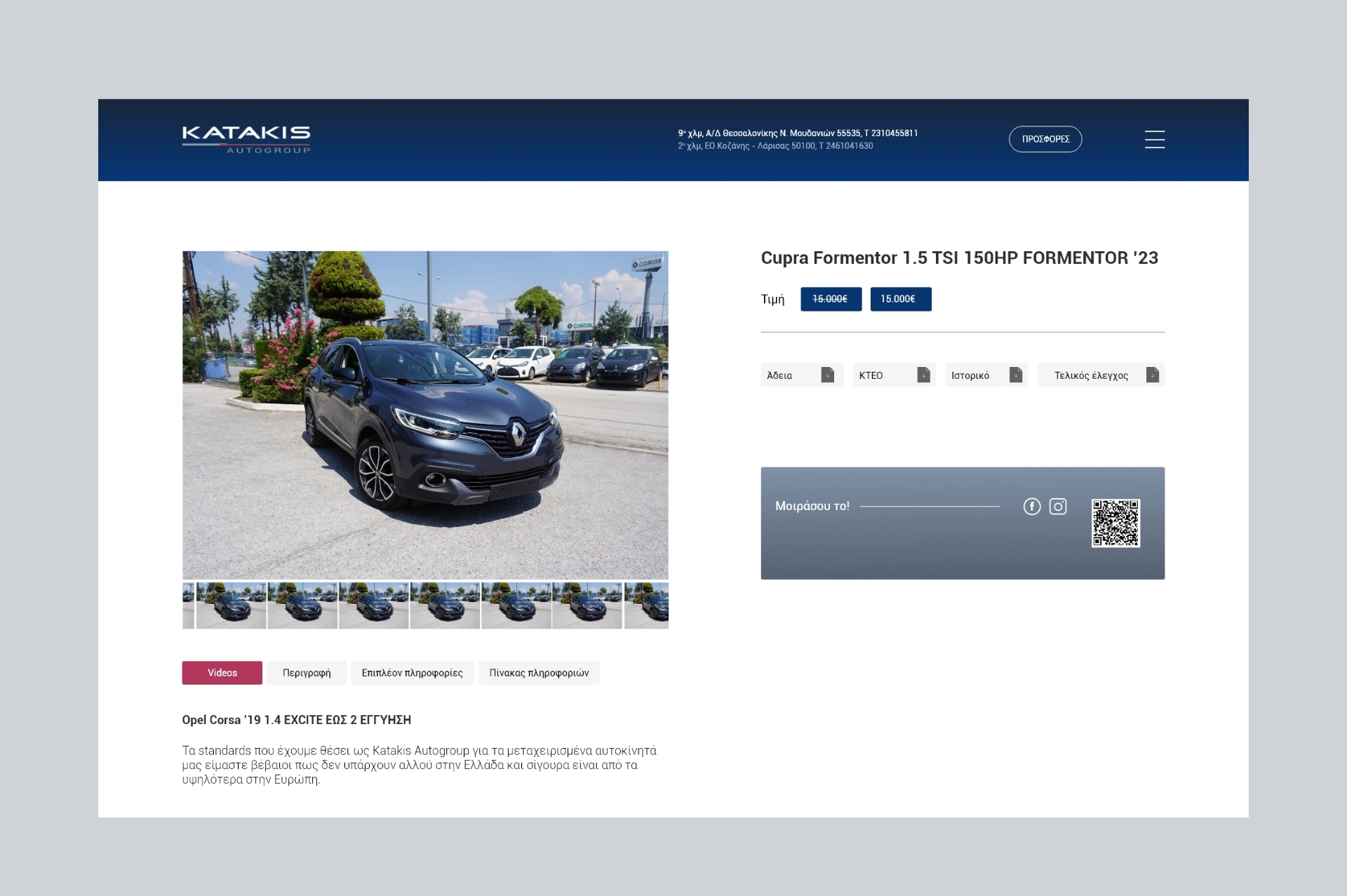Share on Instagram icon
This screenshot has height=896, width=1347.
coord(1058,506)
